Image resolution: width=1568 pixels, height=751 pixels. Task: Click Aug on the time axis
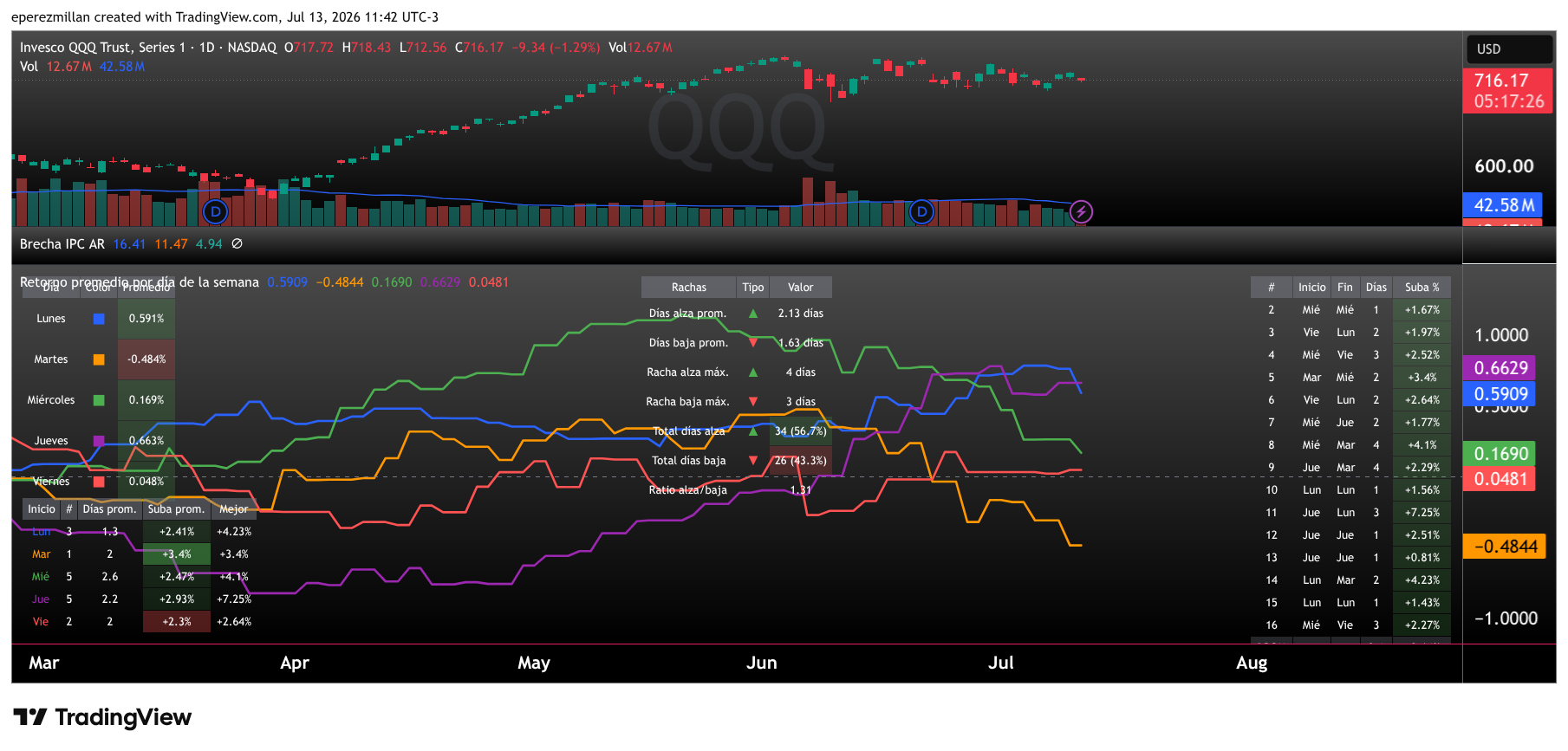[x=1252, y=664]
